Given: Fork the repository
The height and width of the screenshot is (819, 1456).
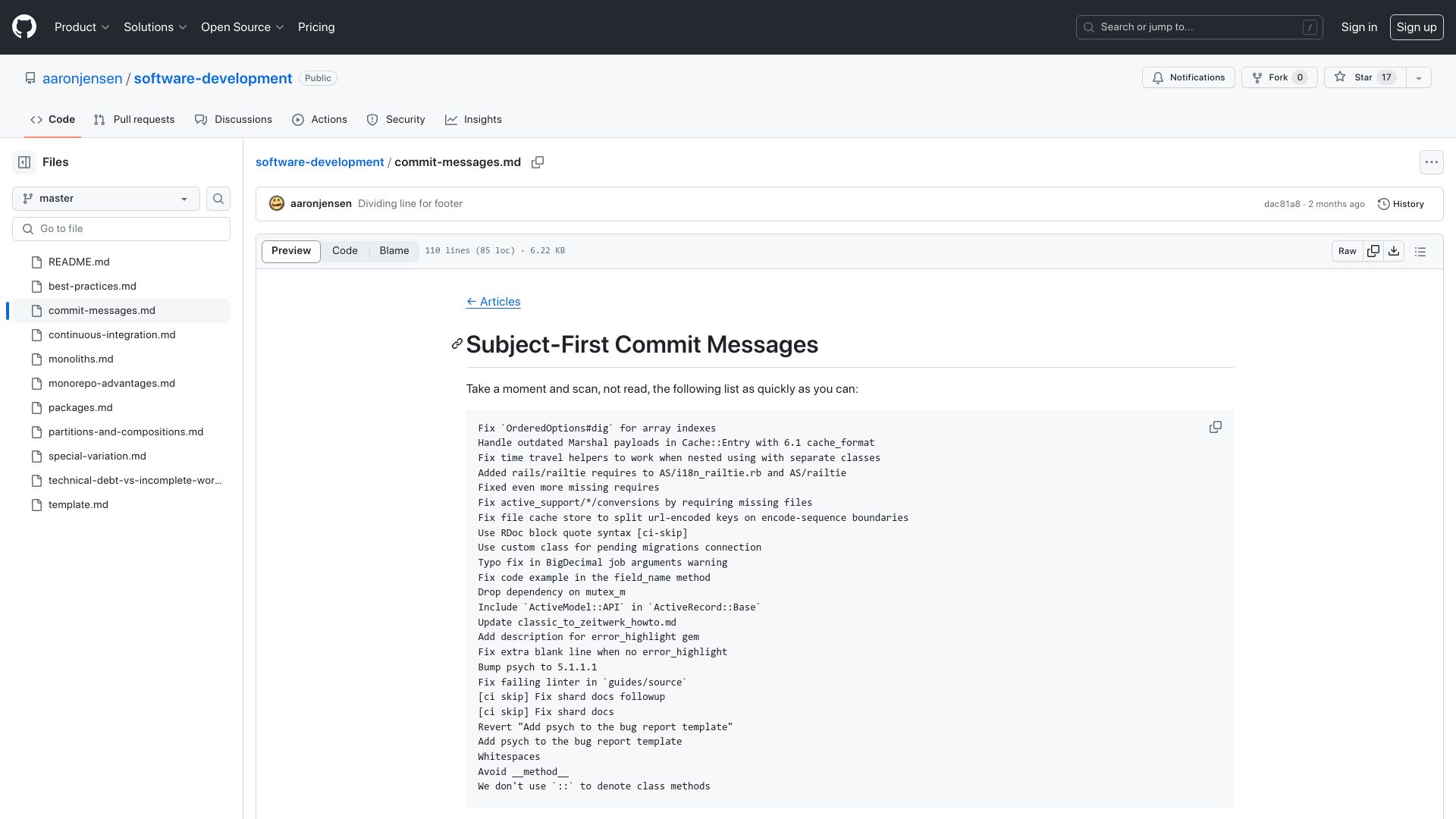Looking at the screenshot, I should [1279, 77].
